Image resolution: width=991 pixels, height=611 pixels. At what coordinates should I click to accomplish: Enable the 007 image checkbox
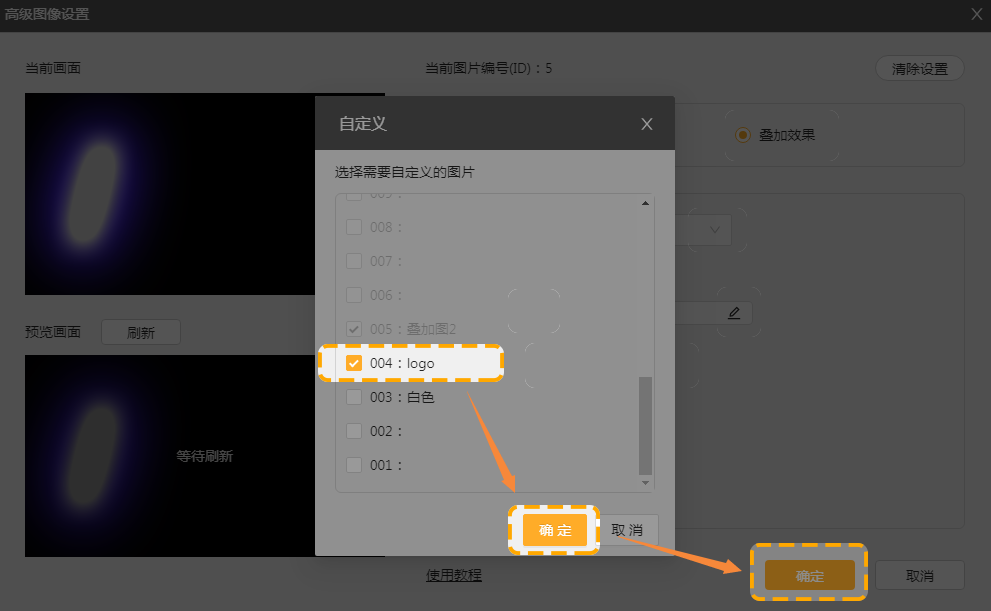coord(354,261)
